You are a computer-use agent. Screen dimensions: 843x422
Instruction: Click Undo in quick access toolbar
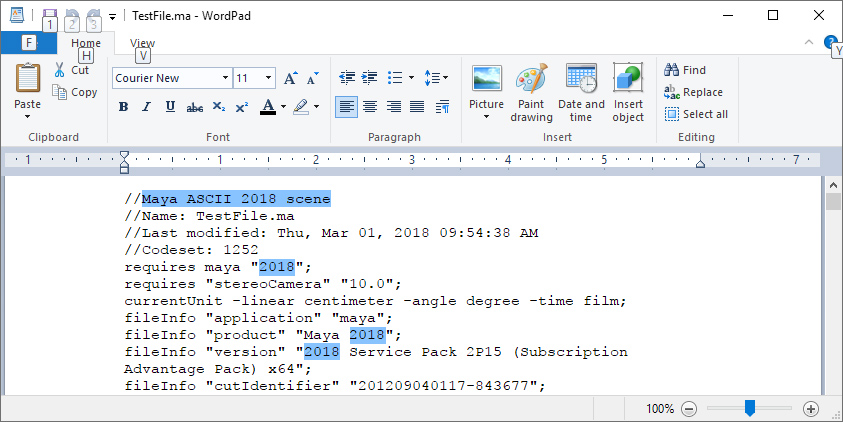click(x=72, y=16)
